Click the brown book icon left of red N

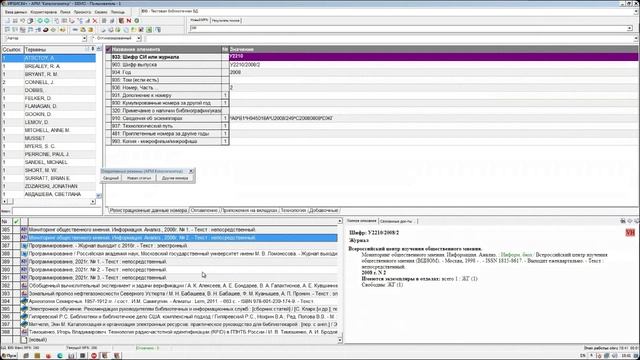click(121, 20)
